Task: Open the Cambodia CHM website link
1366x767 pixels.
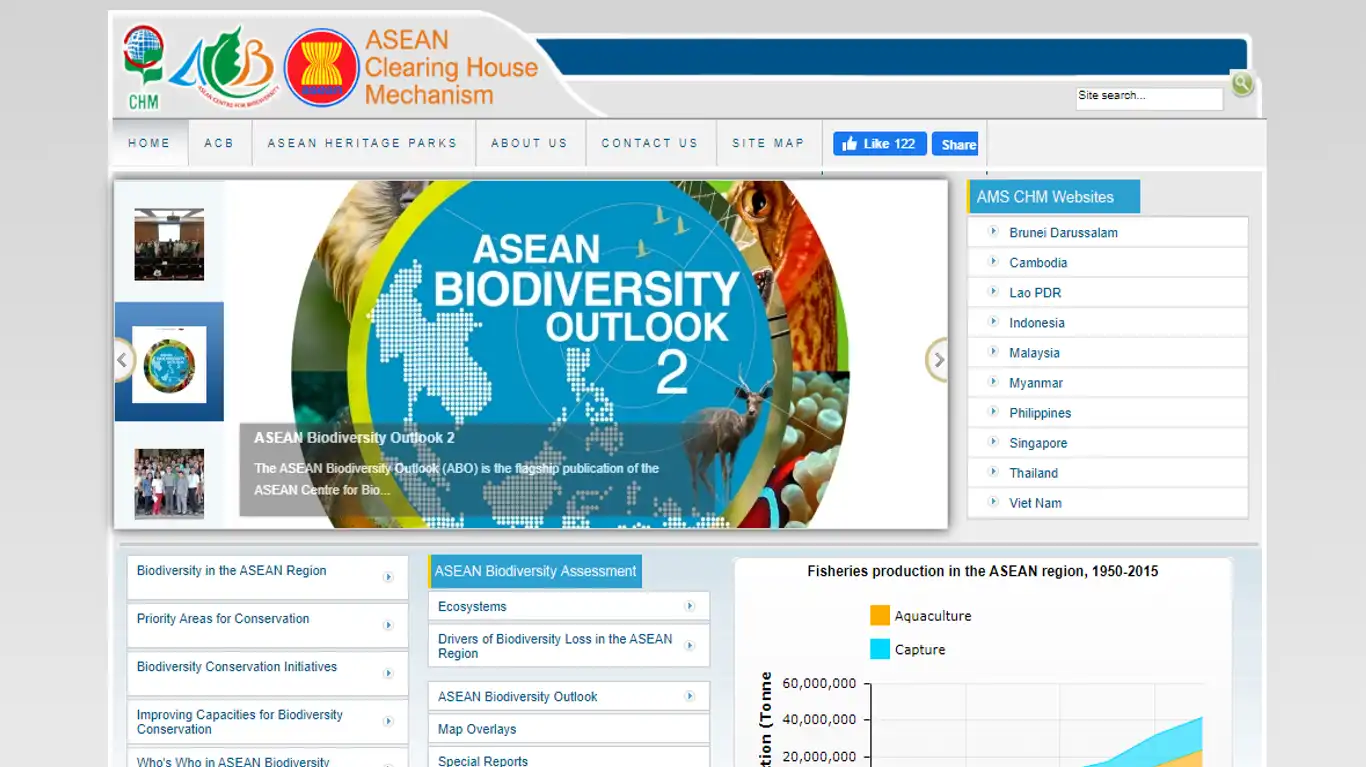Action: 1038,263
